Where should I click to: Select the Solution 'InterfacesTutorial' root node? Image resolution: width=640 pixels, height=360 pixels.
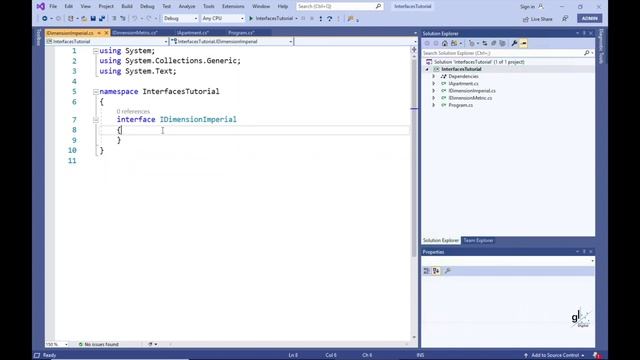[479, 62]
